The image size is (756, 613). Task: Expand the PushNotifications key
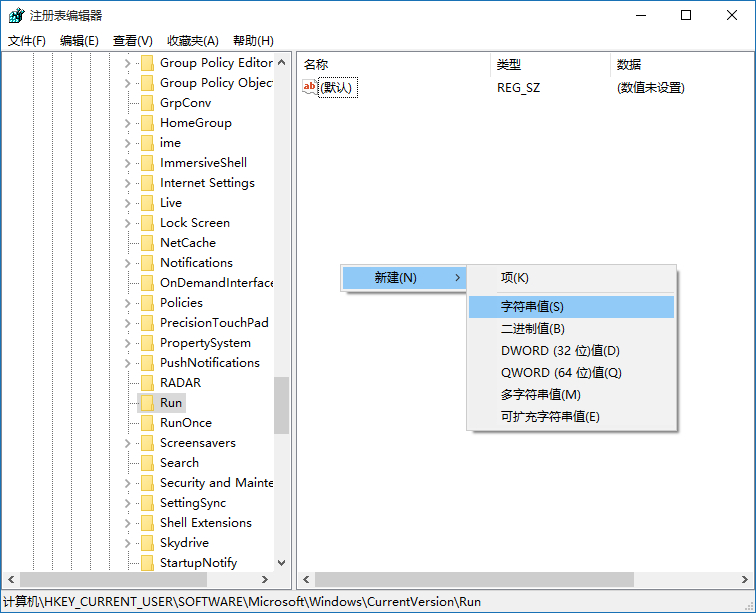[x=127, y=363]
